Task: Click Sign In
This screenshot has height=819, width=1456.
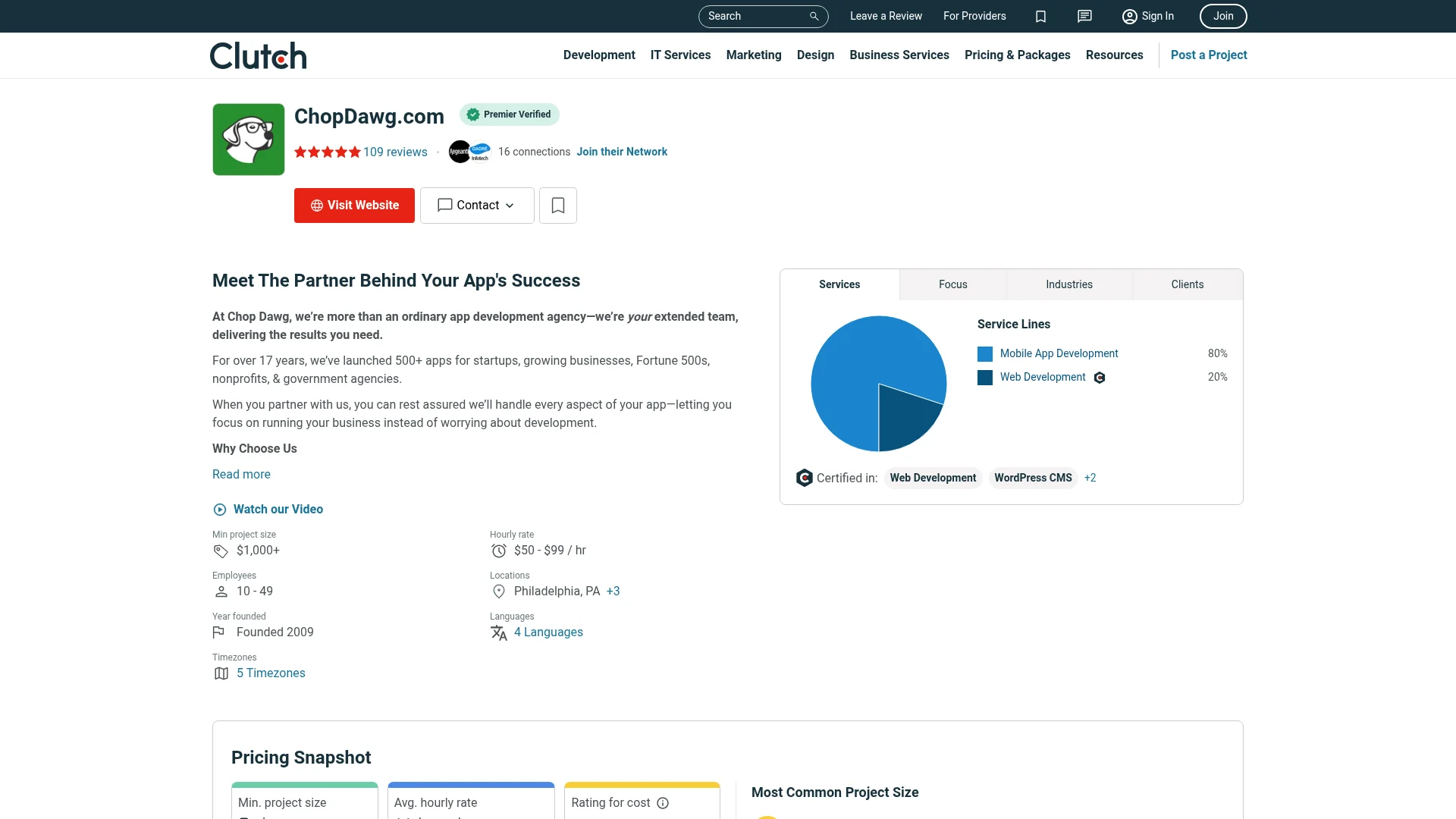Action: coord(1148,16)
